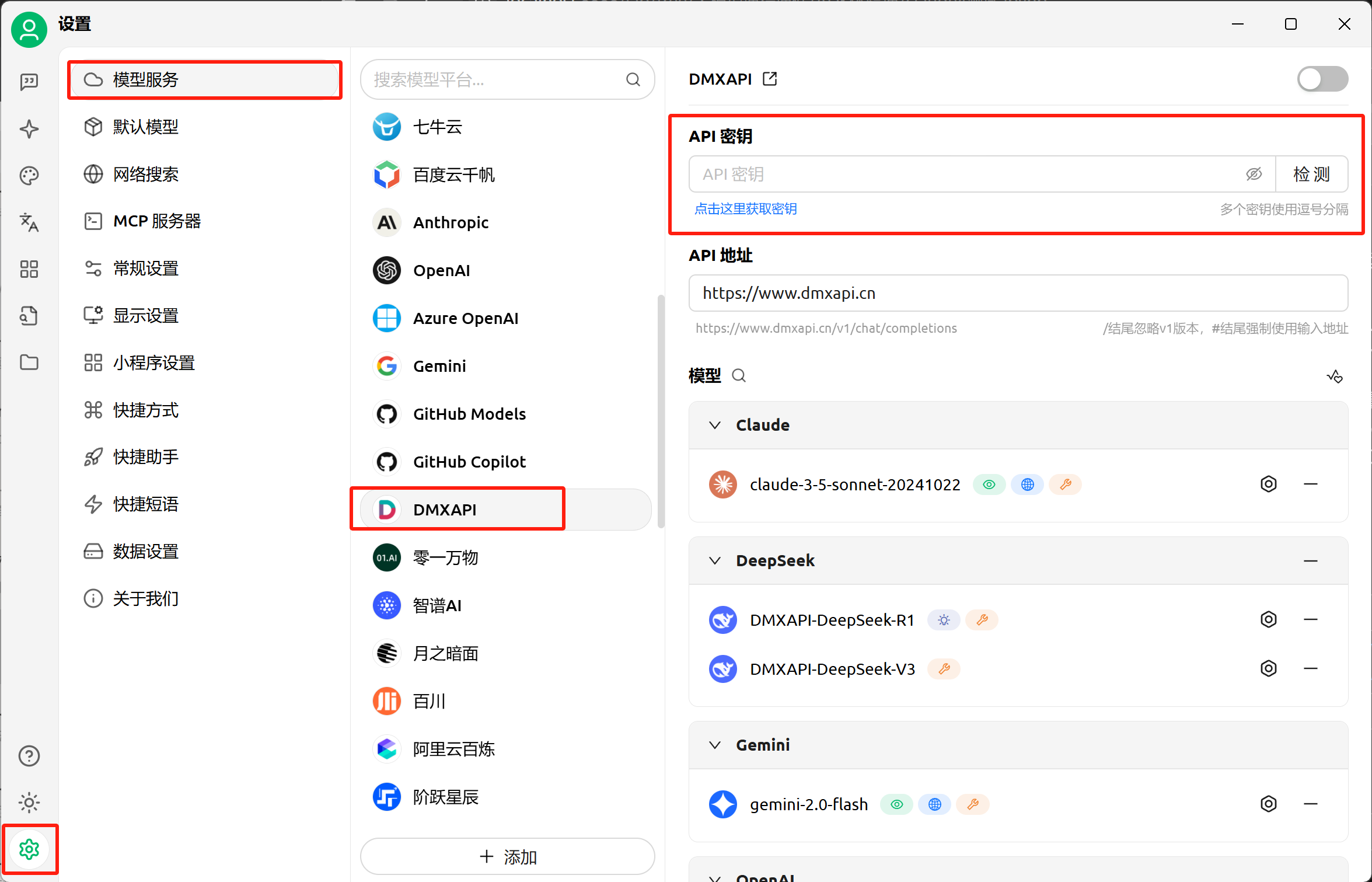The image size is (1372, 882).
Task: Toggle API key visibility eye icon
Action: pos(1254,174)
